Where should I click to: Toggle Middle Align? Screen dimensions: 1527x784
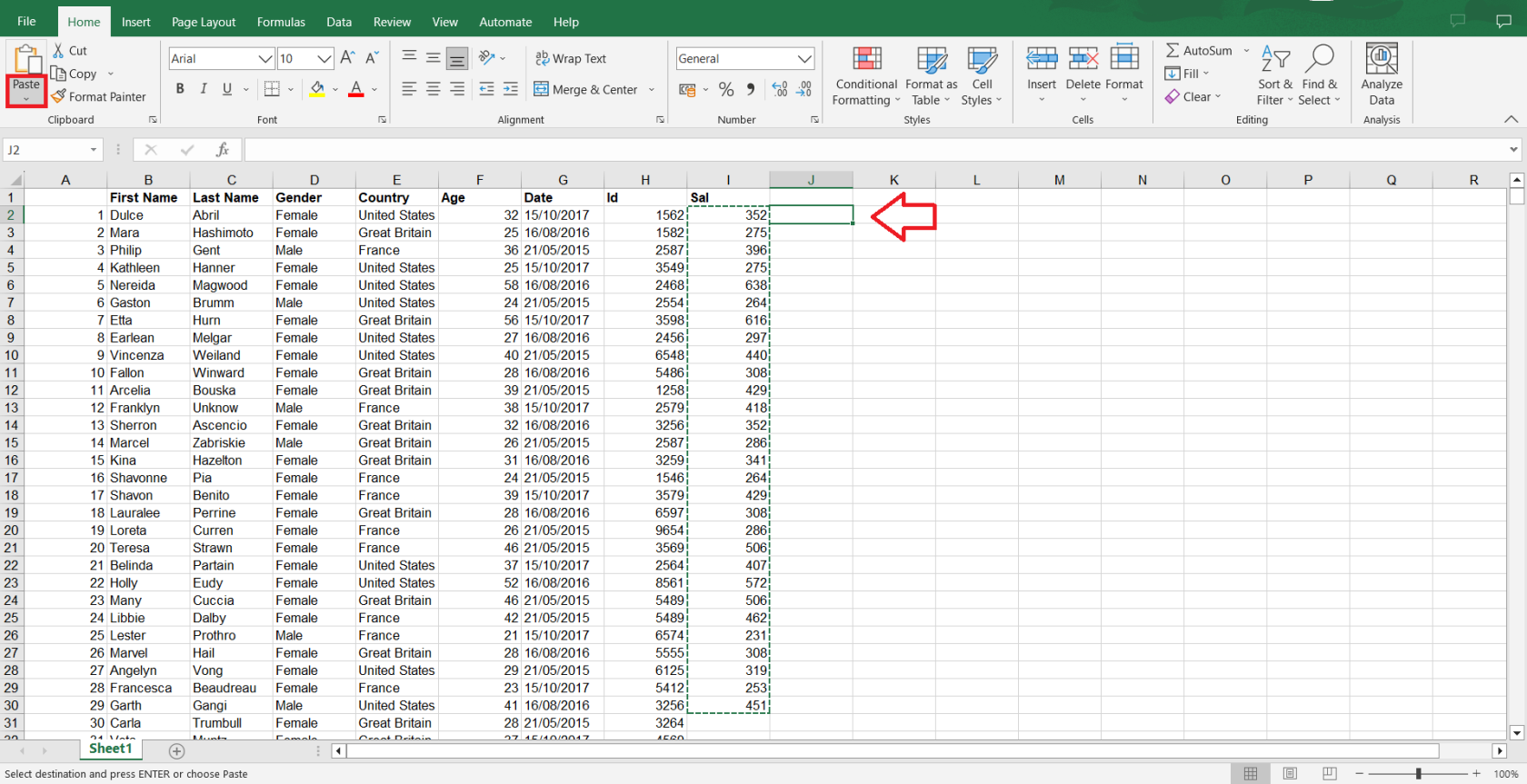click(x=433, y=58)
